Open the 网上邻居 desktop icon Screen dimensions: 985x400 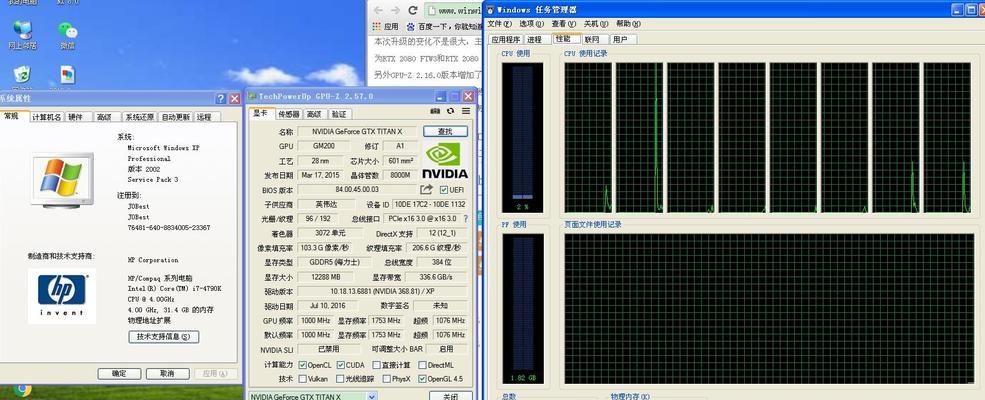[23, 35]
